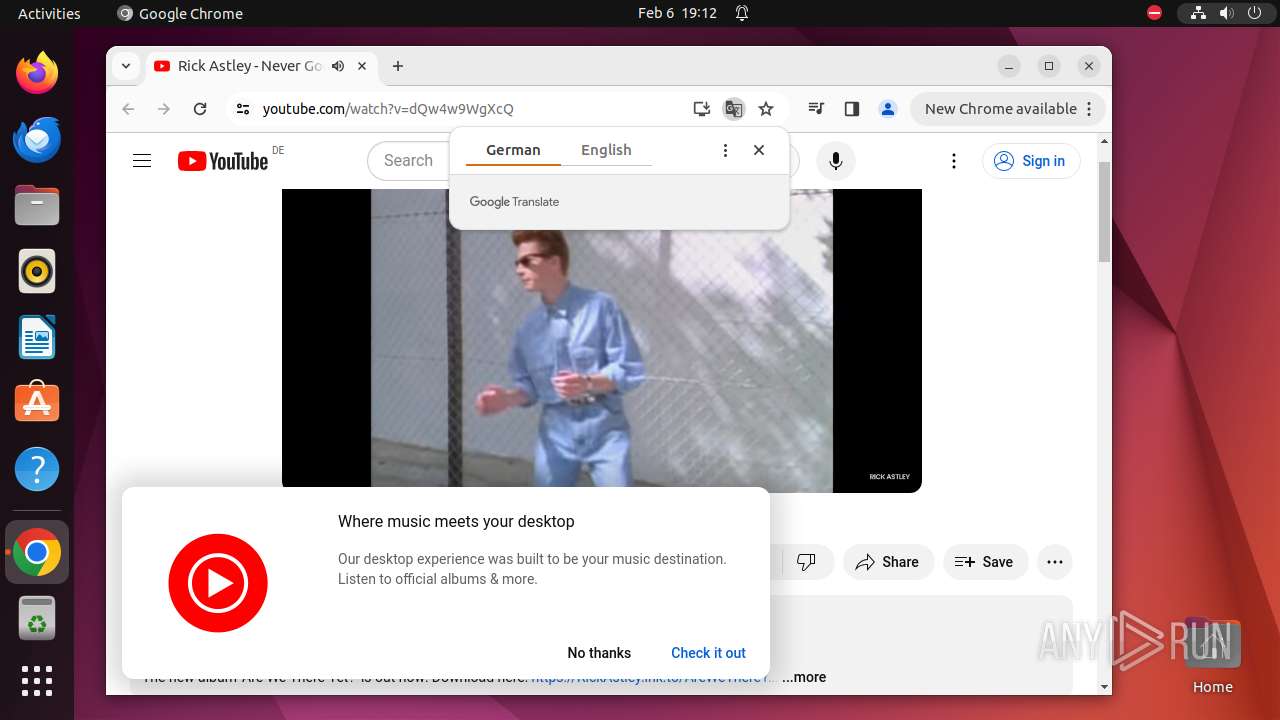This screenshot has width=1280, height=720.
Task: Open tab search dropdown chevron
Action: click(126, 66)
